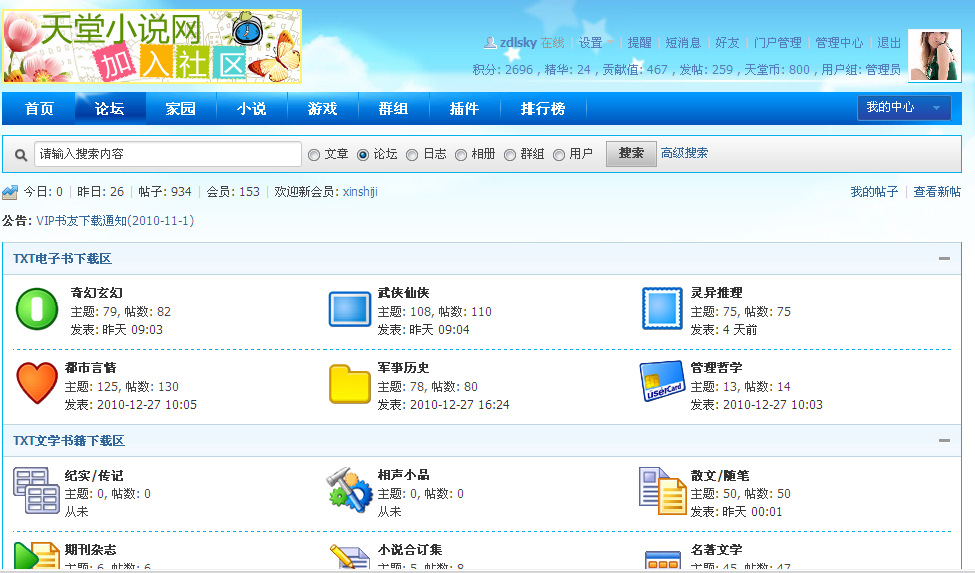Go to the 首页 nav tab

coord(39,109)
